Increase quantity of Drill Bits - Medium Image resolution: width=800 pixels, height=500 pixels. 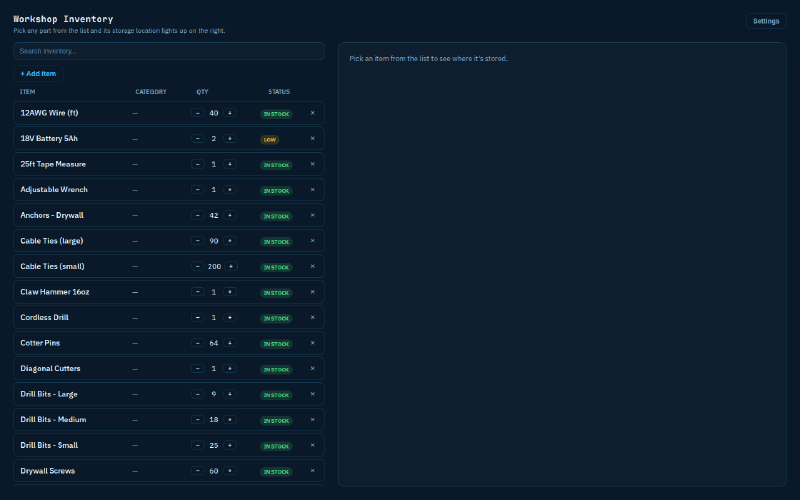tap(230, 419)
